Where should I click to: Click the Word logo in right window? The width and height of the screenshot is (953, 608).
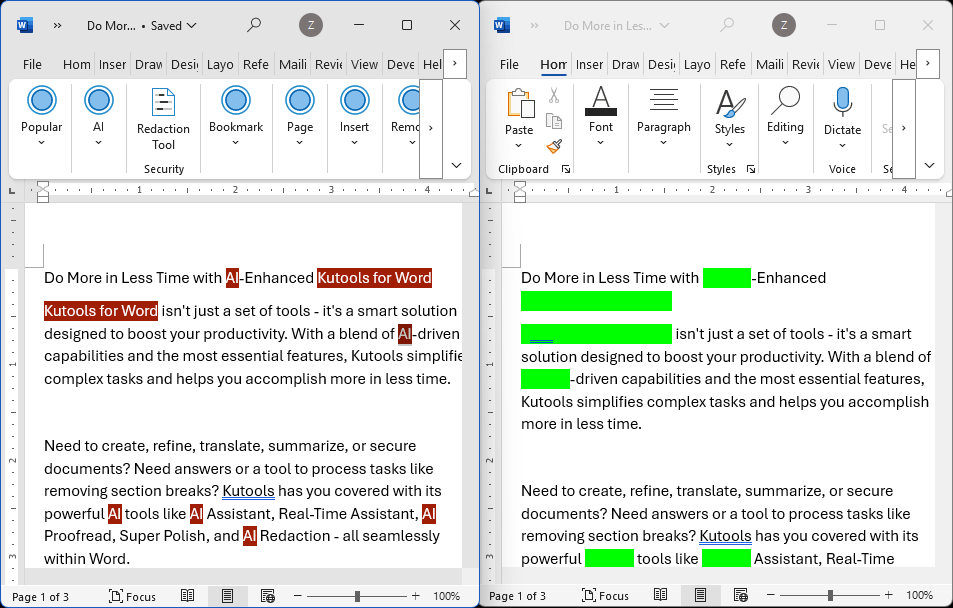(x=502, y=25)
